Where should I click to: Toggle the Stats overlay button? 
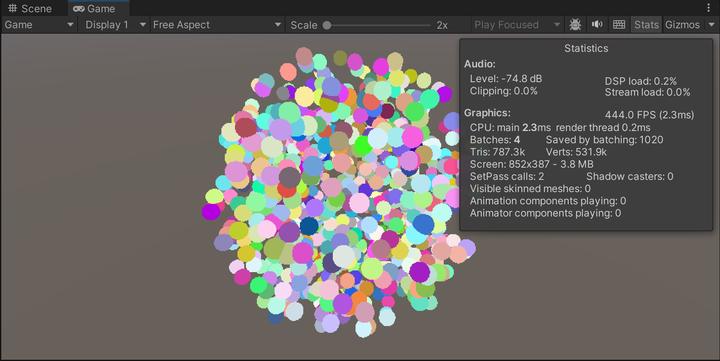646,25
